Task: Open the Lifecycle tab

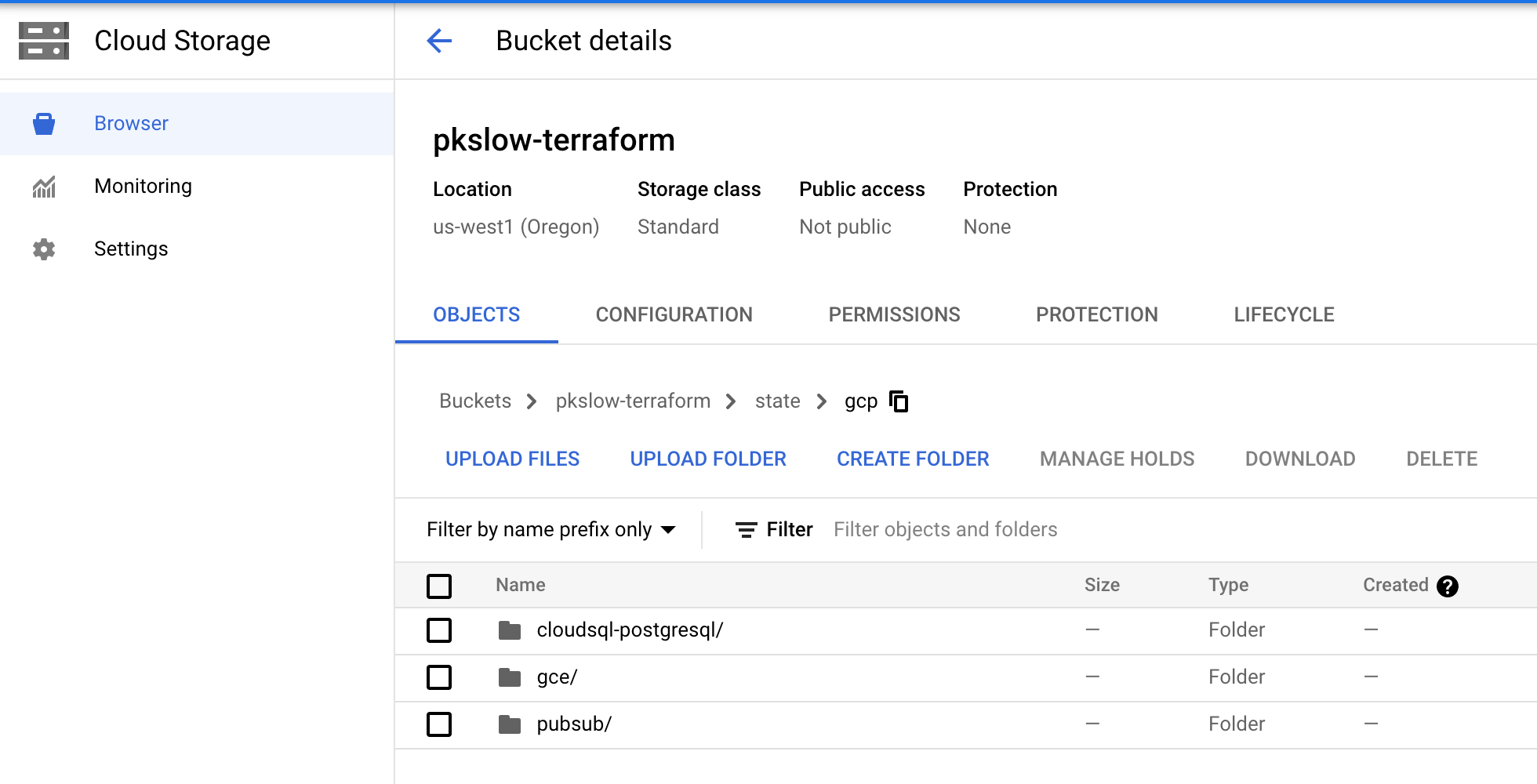Action: (1283, 314)
